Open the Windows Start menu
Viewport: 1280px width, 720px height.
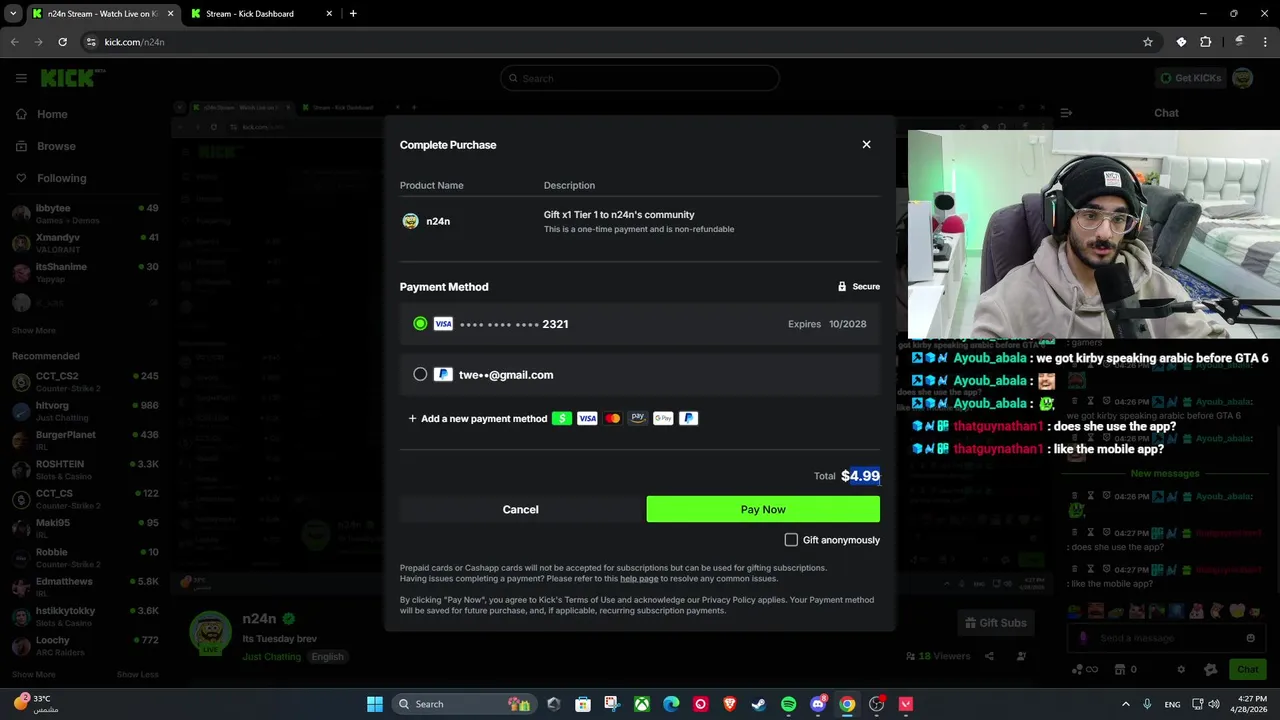coord(375,704)
